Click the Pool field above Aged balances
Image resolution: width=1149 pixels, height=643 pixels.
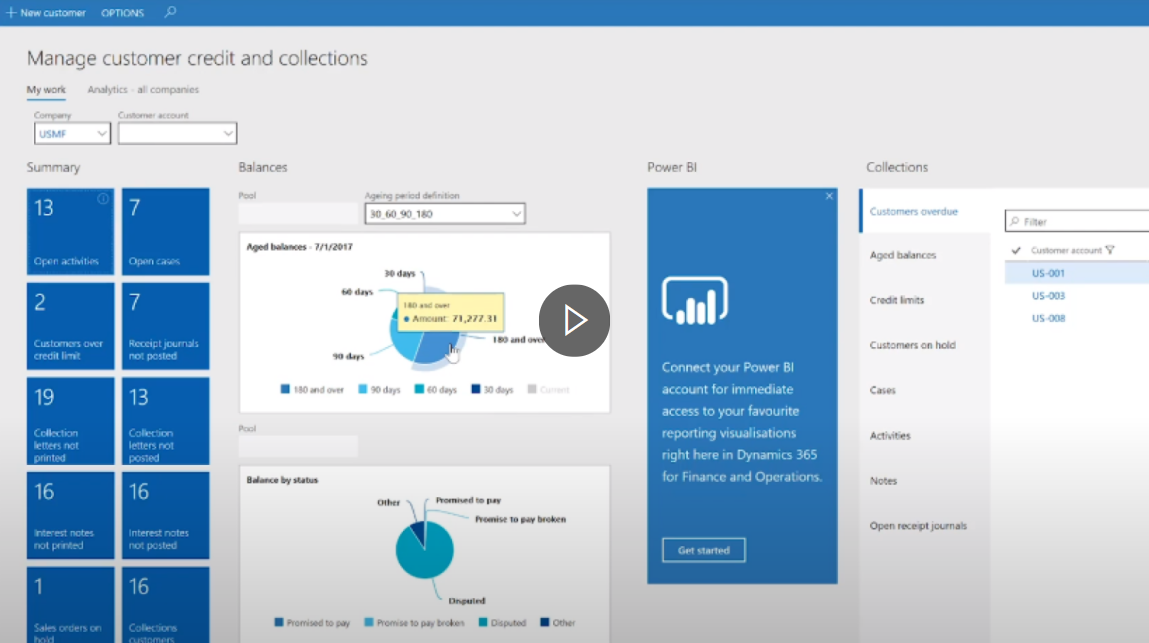(298, 213)
